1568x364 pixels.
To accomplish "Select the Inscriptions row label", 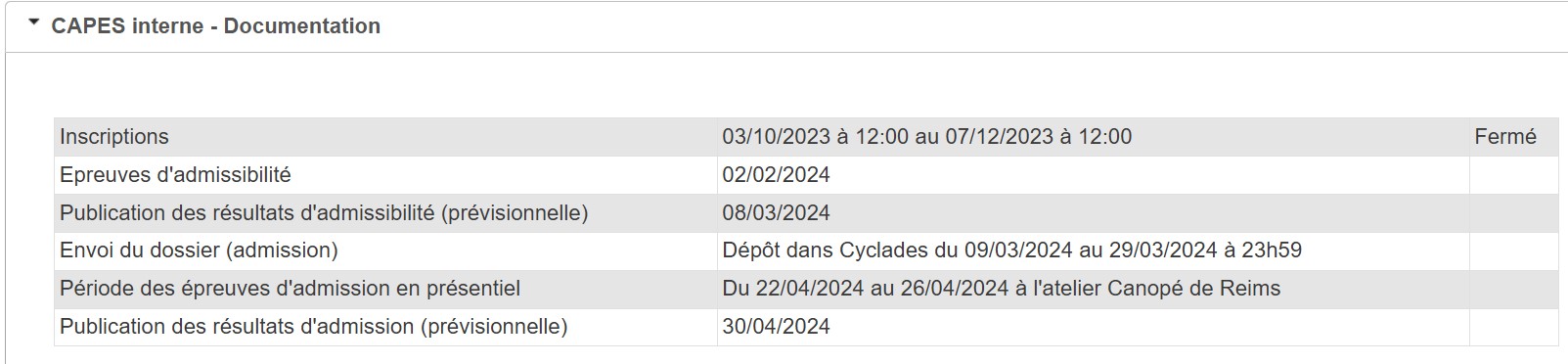I will [114, 137].
